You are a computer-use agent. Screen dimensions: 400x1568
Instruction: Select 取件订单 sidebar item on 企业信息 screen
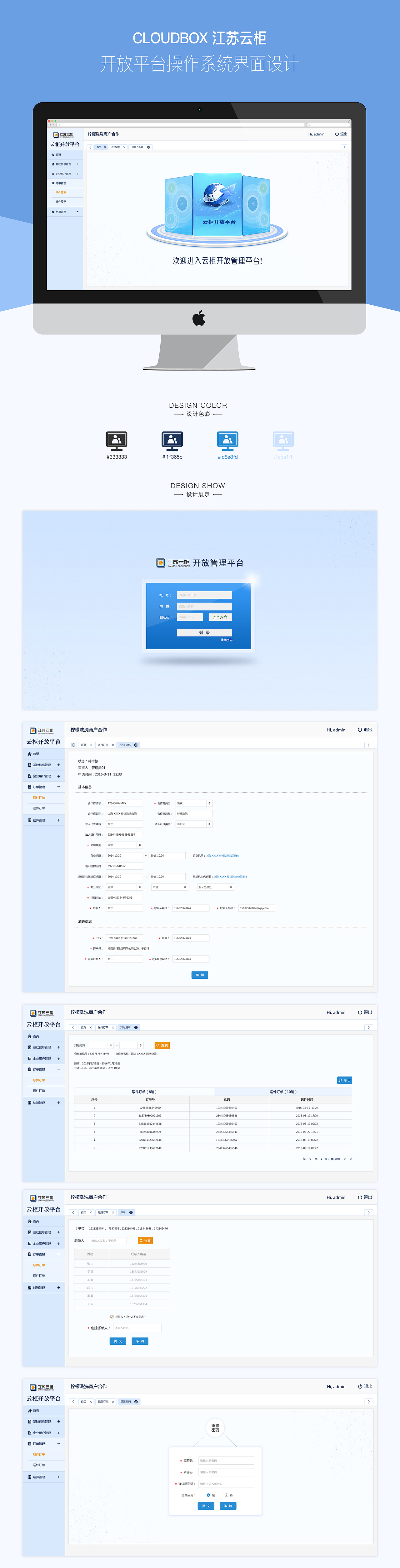(x=38, y=797)
